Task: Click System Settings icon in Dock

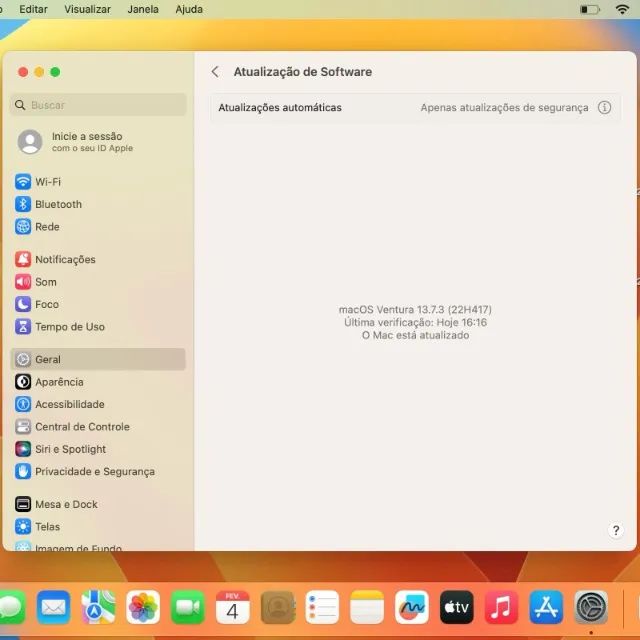Action: pyautogui.click(x=591, y=607)
